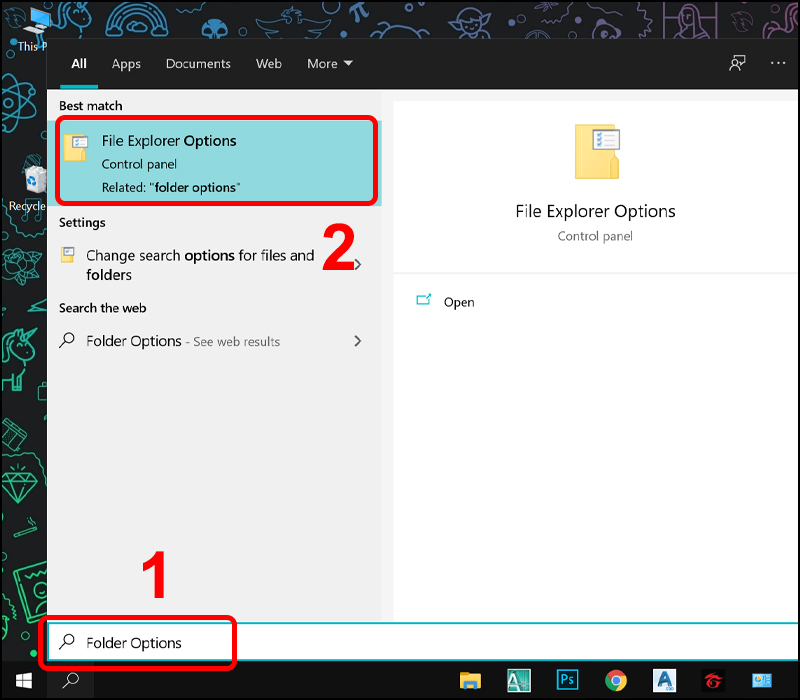Image resolution: width=800 pixels, height=700 pixels.
Task: Launch Google Chrome from the taskbar
Action: (616, 680)
